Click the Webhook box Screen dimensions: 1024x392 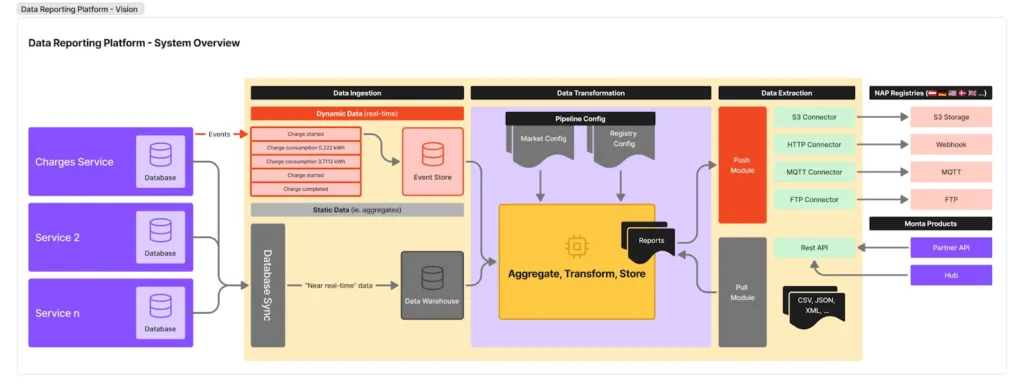951,144
